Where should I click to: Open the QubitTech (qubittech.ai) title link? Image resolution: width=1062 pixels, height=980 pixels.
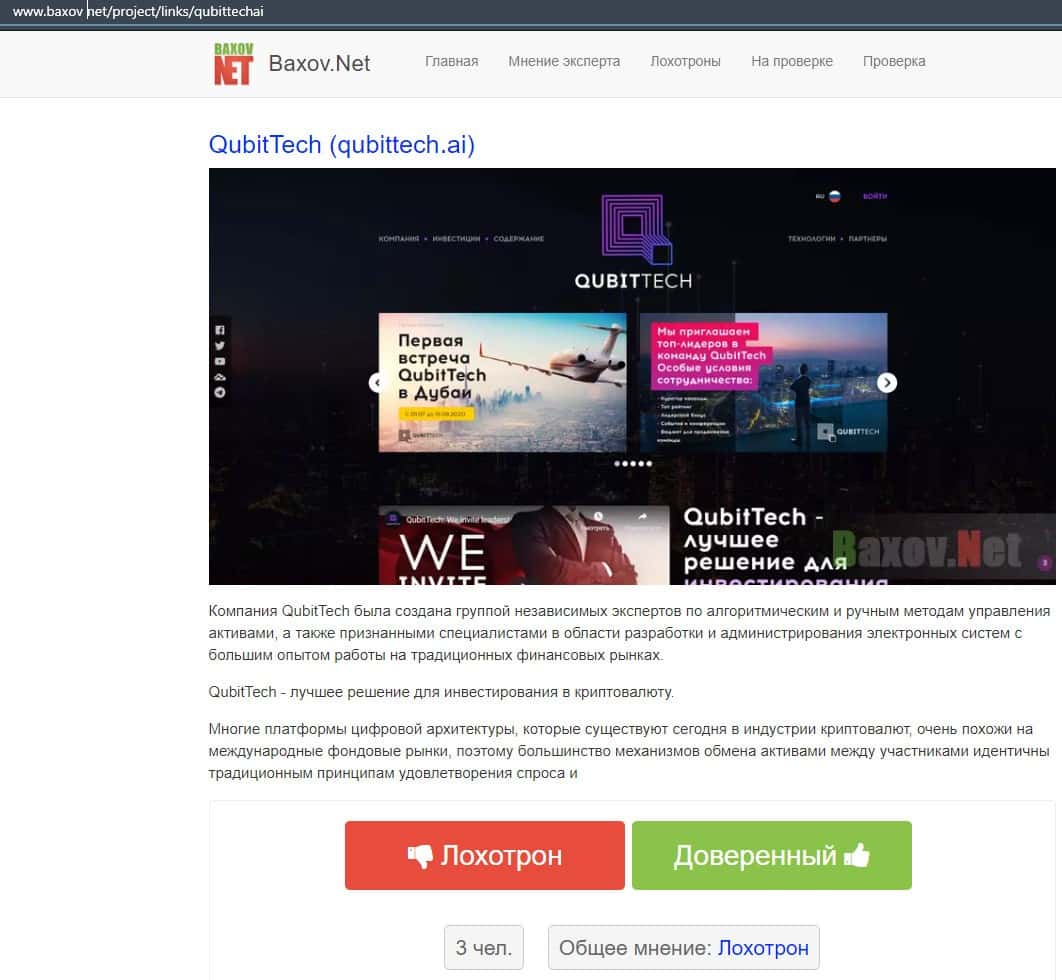(x=342, y=145)
